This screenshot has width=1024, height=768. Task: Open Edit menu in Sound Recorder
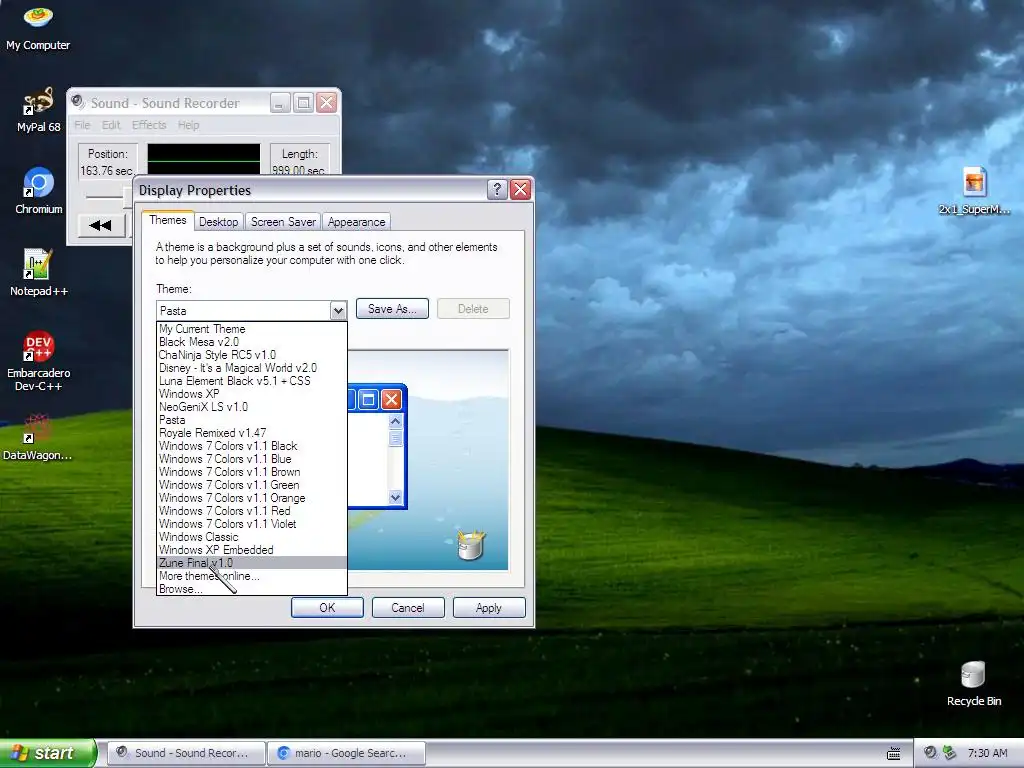110,125
